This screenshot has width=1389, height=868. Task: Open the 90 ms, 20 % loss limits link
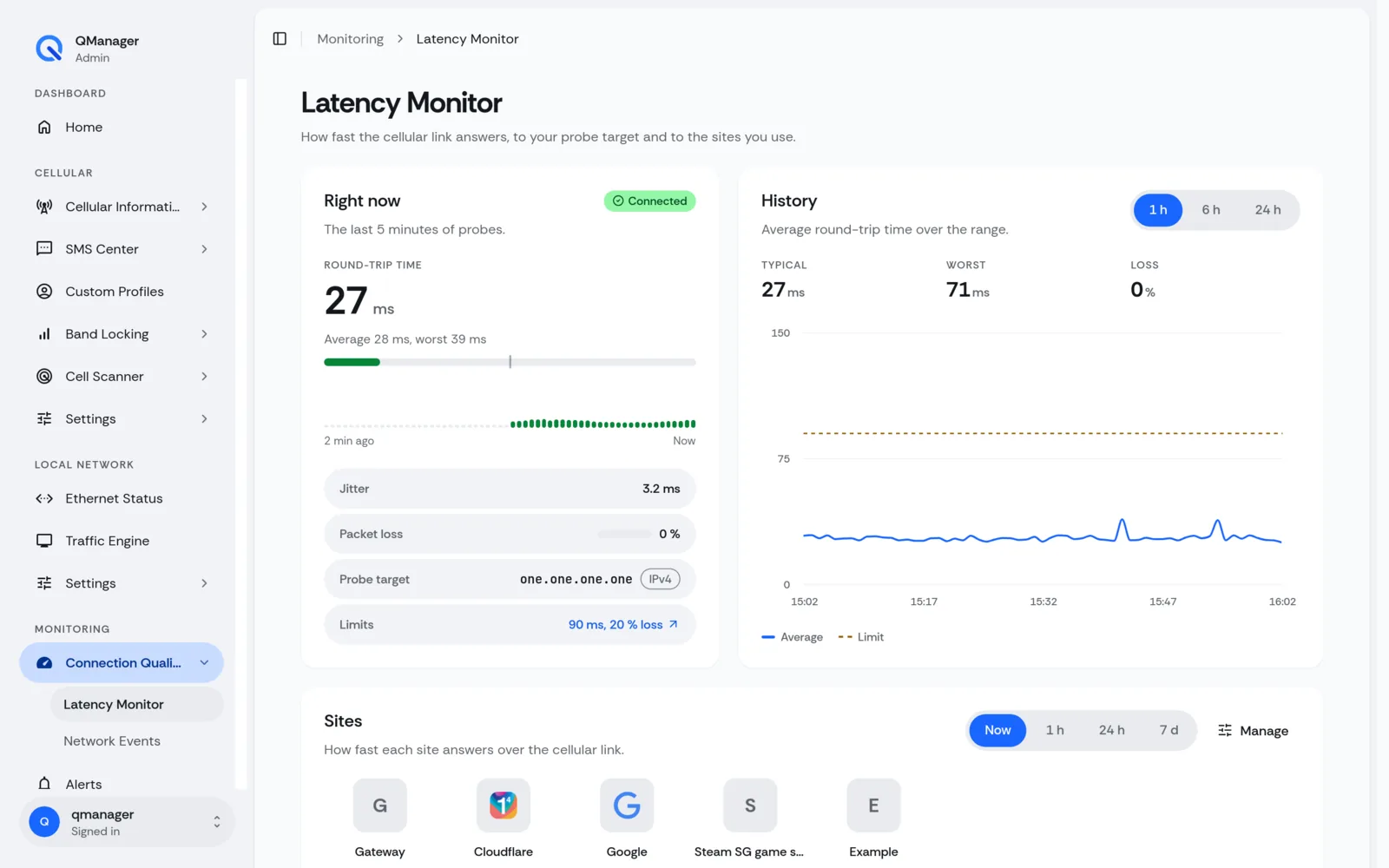(x=623, y=625)
